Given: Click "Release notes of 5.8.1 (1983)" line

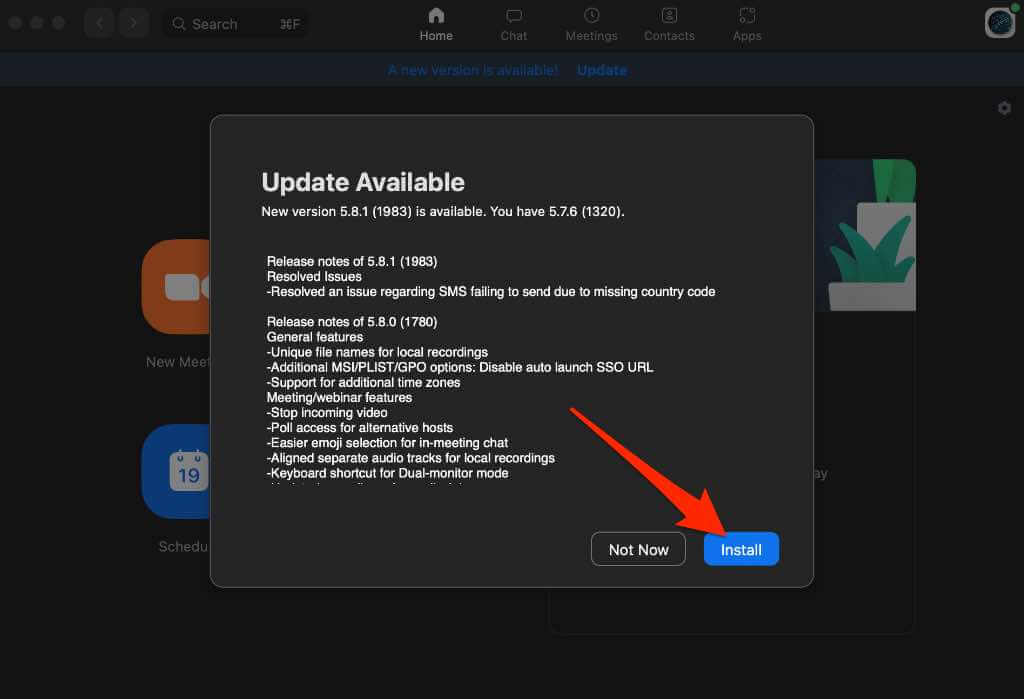Looking at the screenshot, I should [352, 261].
